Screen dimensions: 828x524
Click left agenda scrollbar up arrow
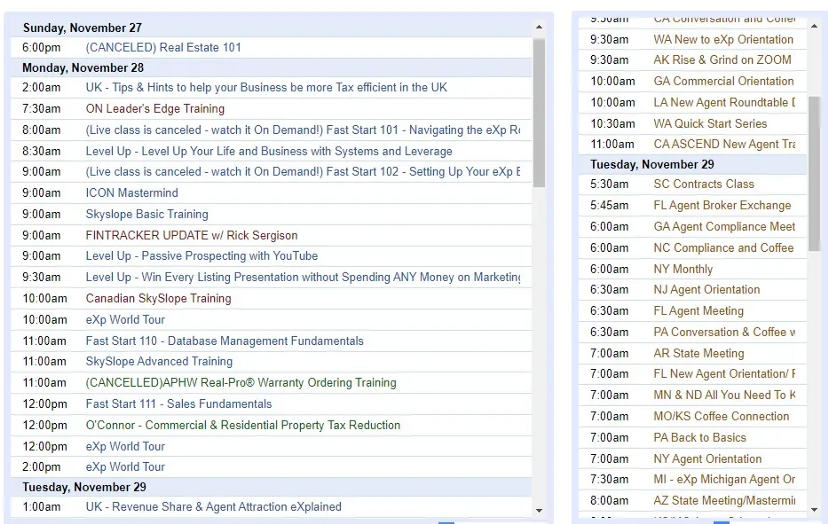539,28
